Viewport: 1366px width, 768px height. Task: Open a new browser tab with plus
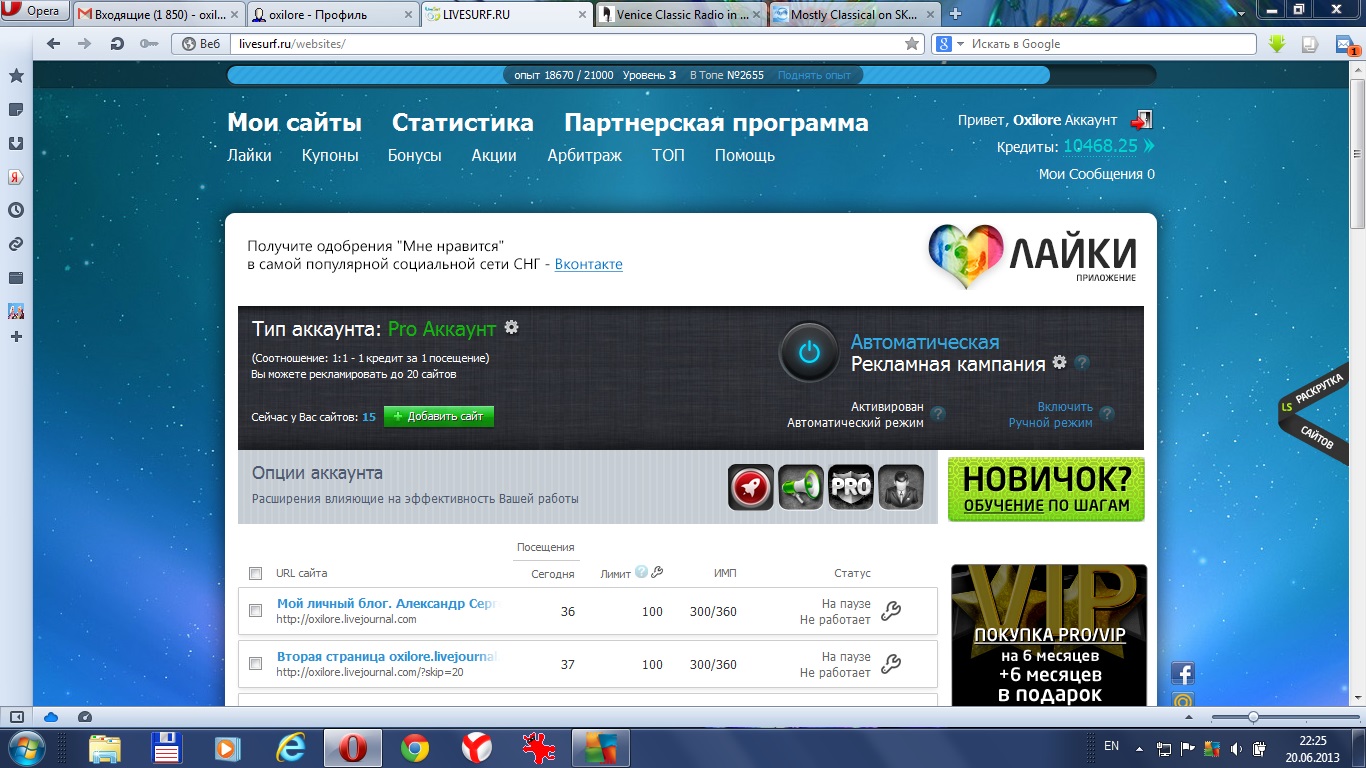(955, 14)
